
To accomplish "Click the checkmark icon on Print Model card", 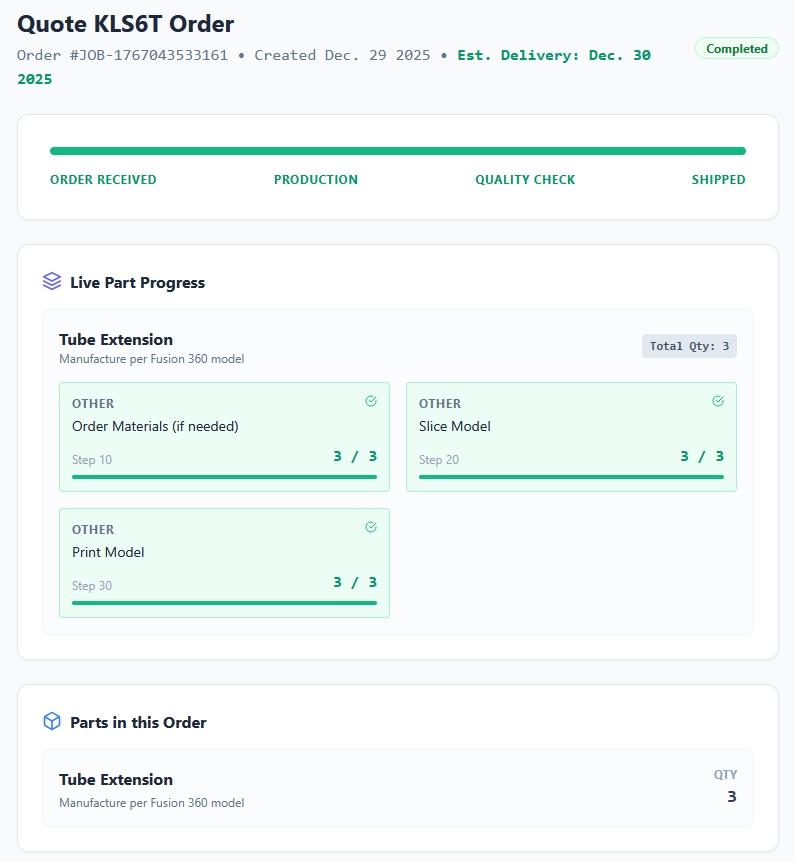I will pos(371,526).
